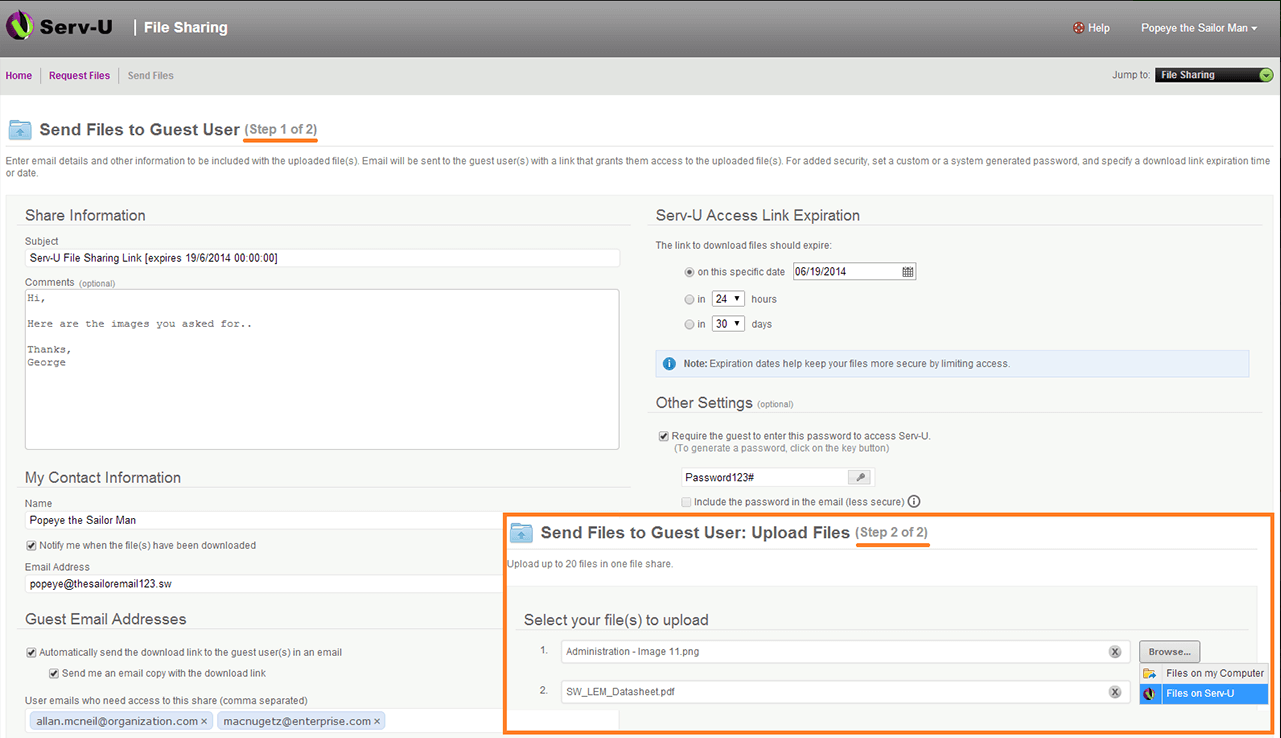1281x738 pixels.
Task: Open calendar picker next to expiration date
Action: click(x=908, y=272)
